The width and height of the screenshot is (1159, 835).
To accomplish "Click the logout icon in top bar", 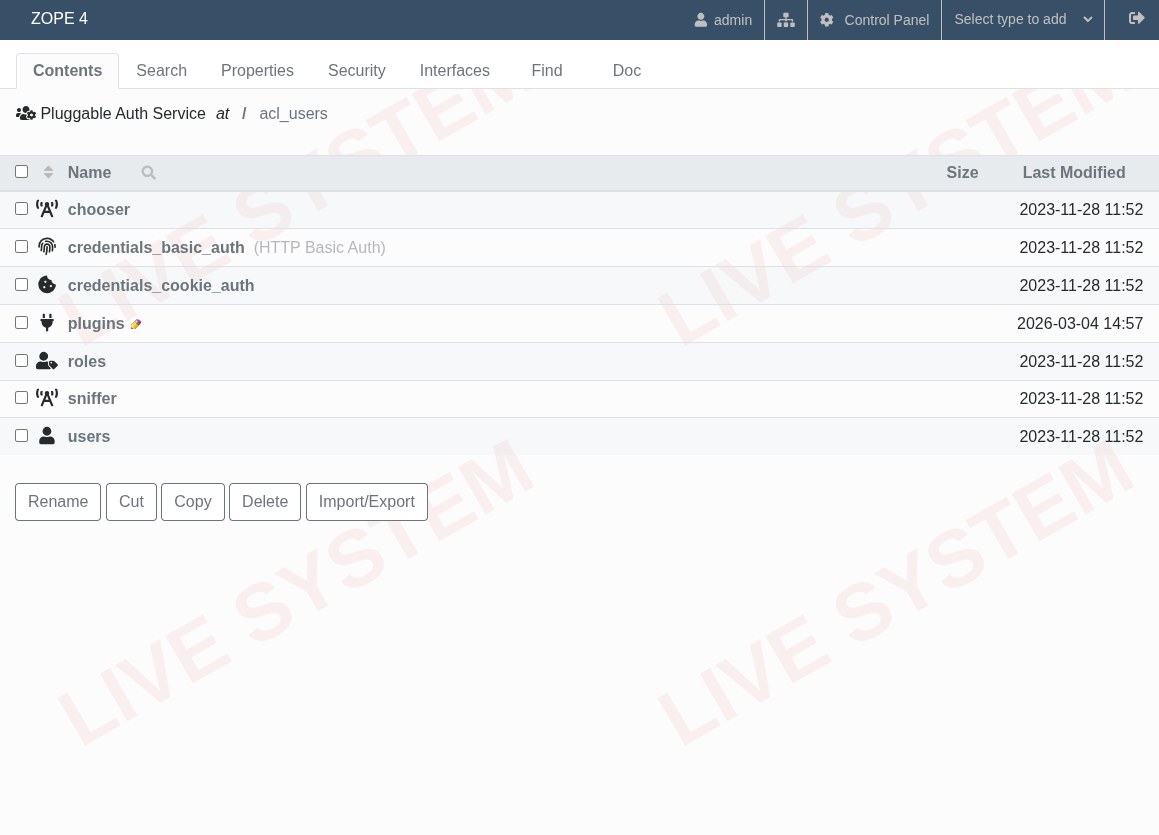I will tap(1136, 19).
